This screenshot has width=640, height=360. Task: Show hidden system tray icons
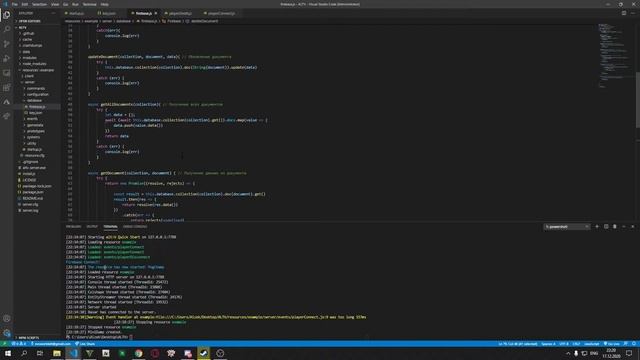(568, 353)
